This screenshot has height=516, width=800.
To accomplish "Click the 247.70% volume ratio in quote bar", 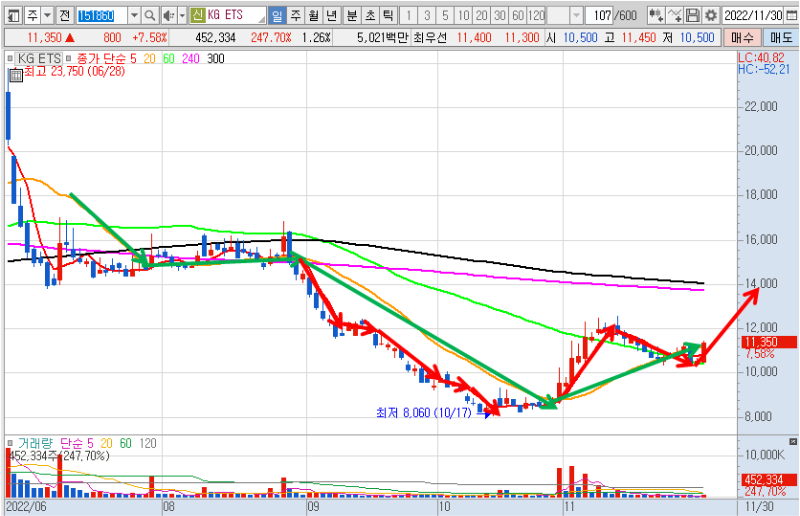I will 271,38.
